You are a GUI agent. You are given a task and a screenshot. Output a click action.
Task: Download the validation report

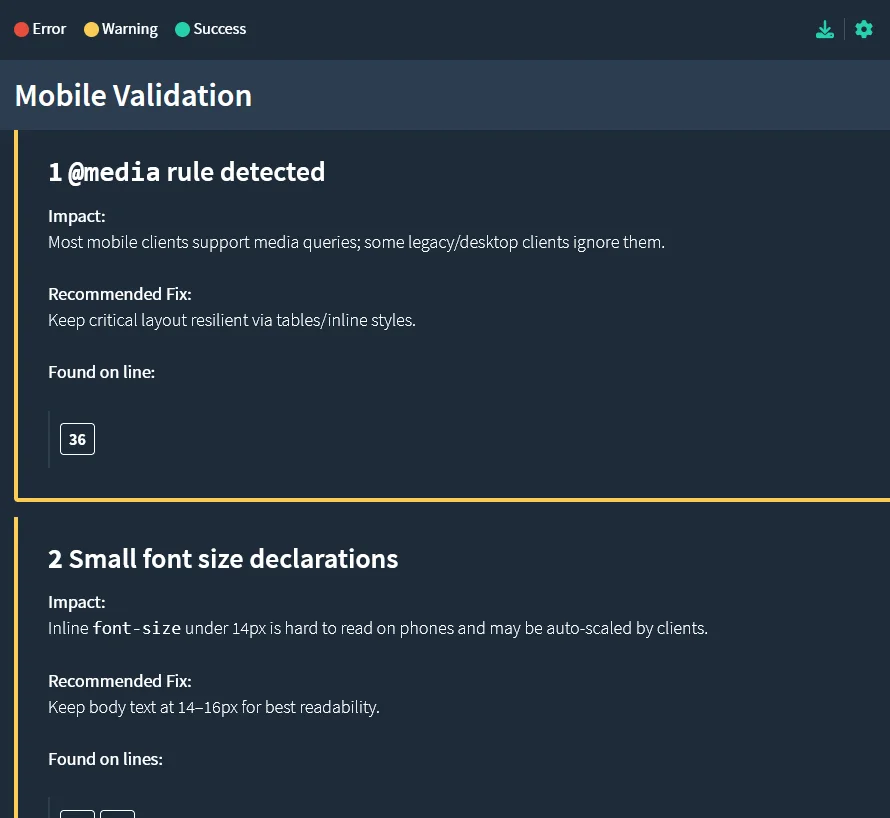(825, 29)
